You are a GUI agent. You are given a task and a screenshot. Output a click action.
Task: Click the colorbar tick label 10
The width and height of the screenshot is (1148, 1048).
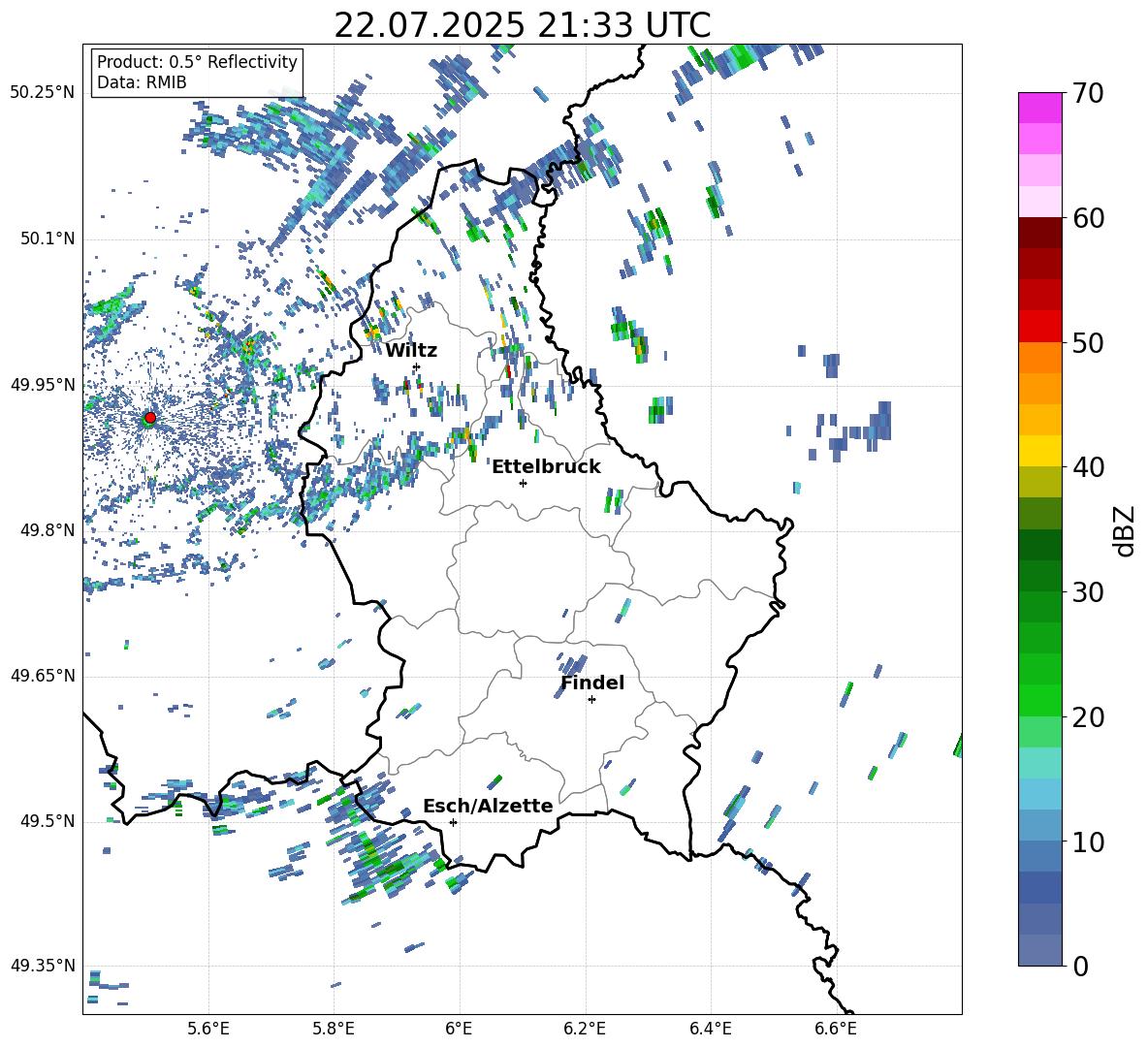point(1087,842)
